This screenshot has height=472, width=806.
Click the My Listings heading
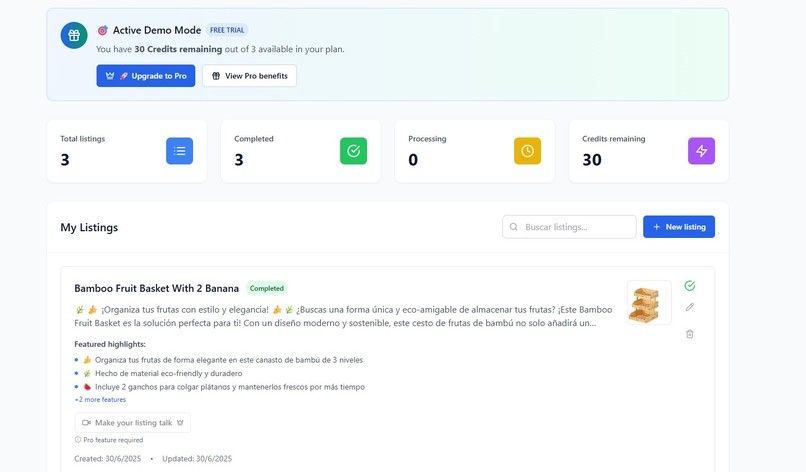[89, 227]
